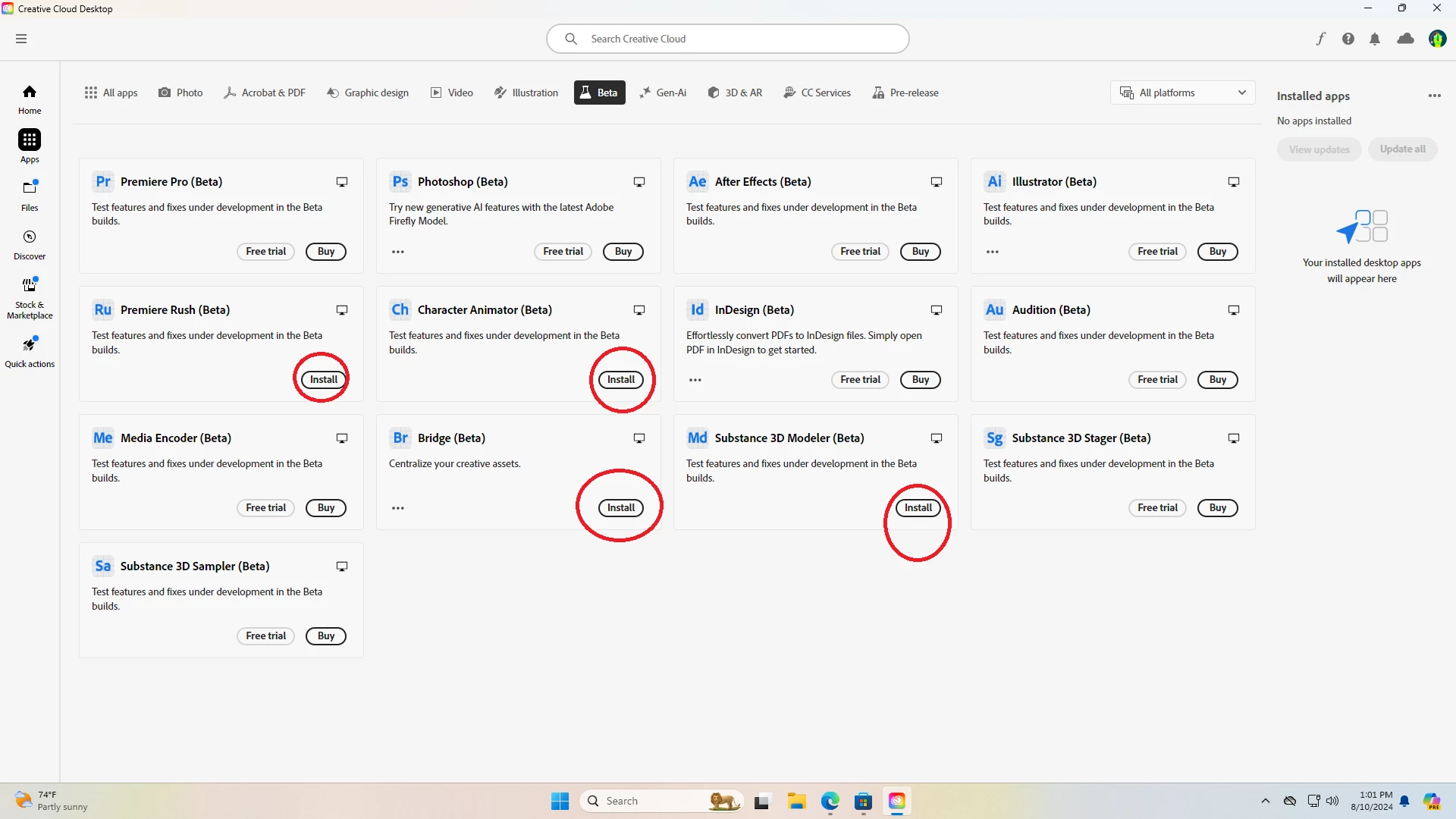The height and width of the screenshot is (819, 1456).
Task: Open the Files sidebar icon
Action: coord(30,194)
